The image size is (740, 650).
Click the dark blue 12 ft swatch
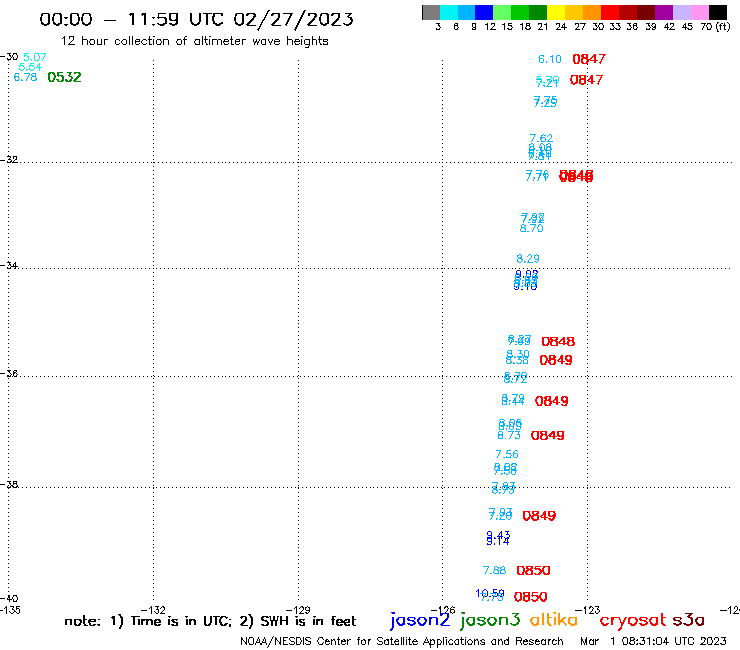tap(484, 12)
